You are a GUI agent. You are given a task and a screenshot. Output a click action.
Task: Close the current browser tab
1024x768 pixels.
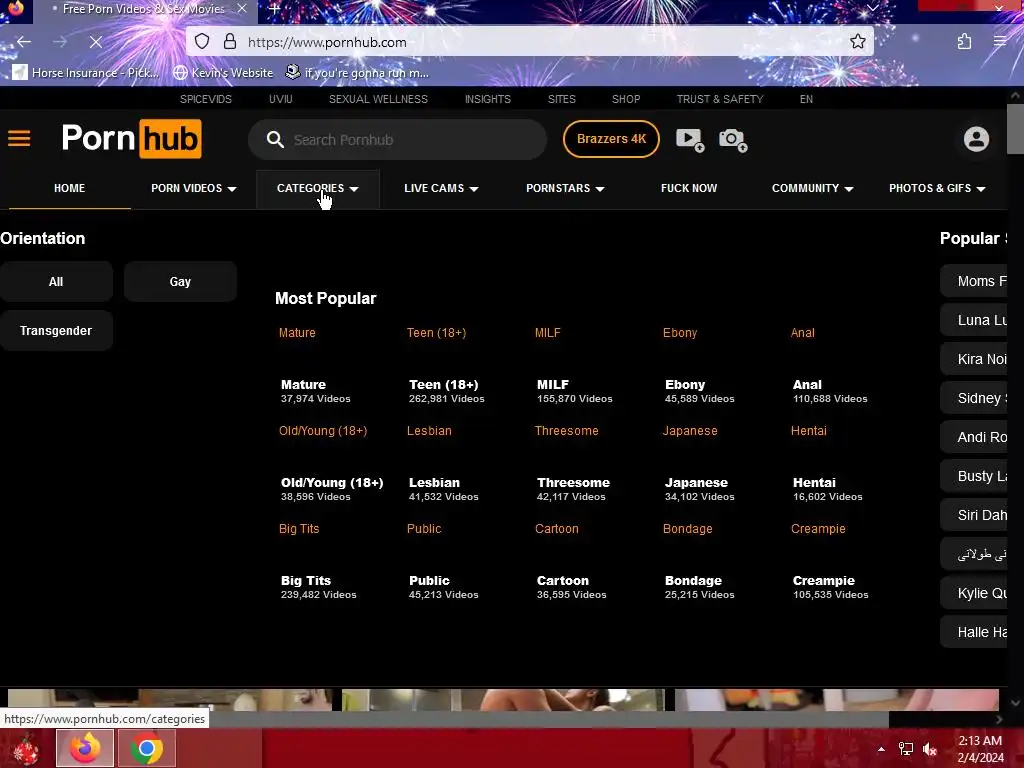click(242, 8)
